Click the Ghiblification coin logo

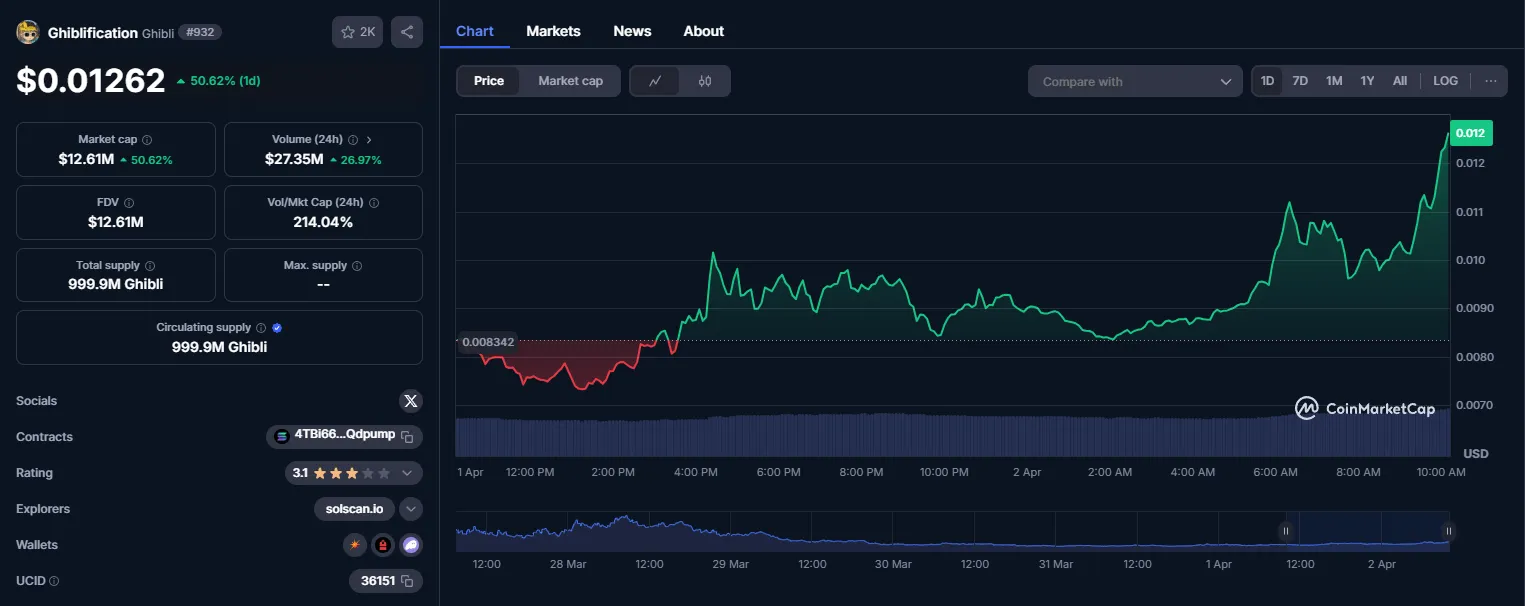pyautogui.click(x=28, y=32)
